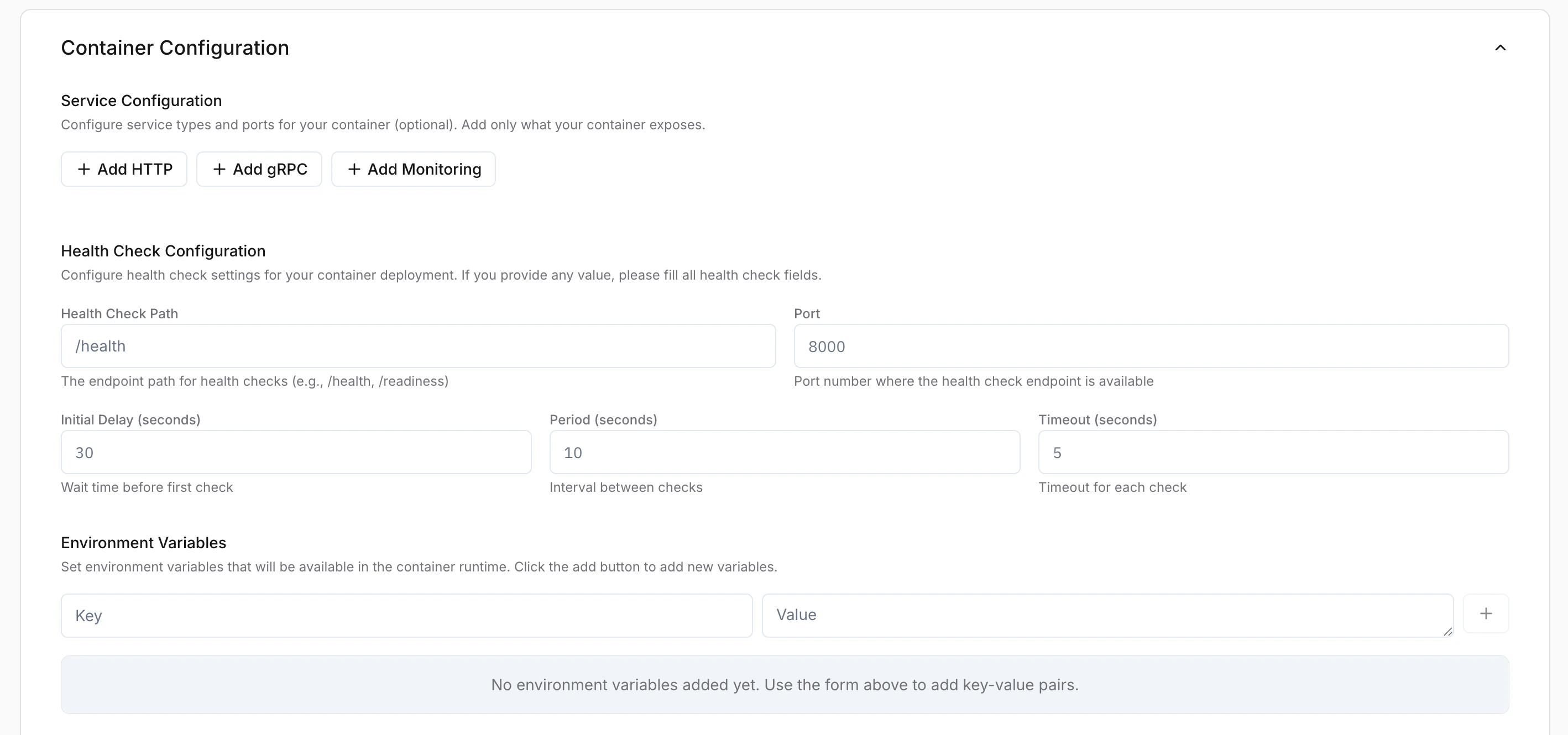This screenshot has width=1568, height=735.
Task: Click the Environment Variables heading
Action: (x=143, y=543)
